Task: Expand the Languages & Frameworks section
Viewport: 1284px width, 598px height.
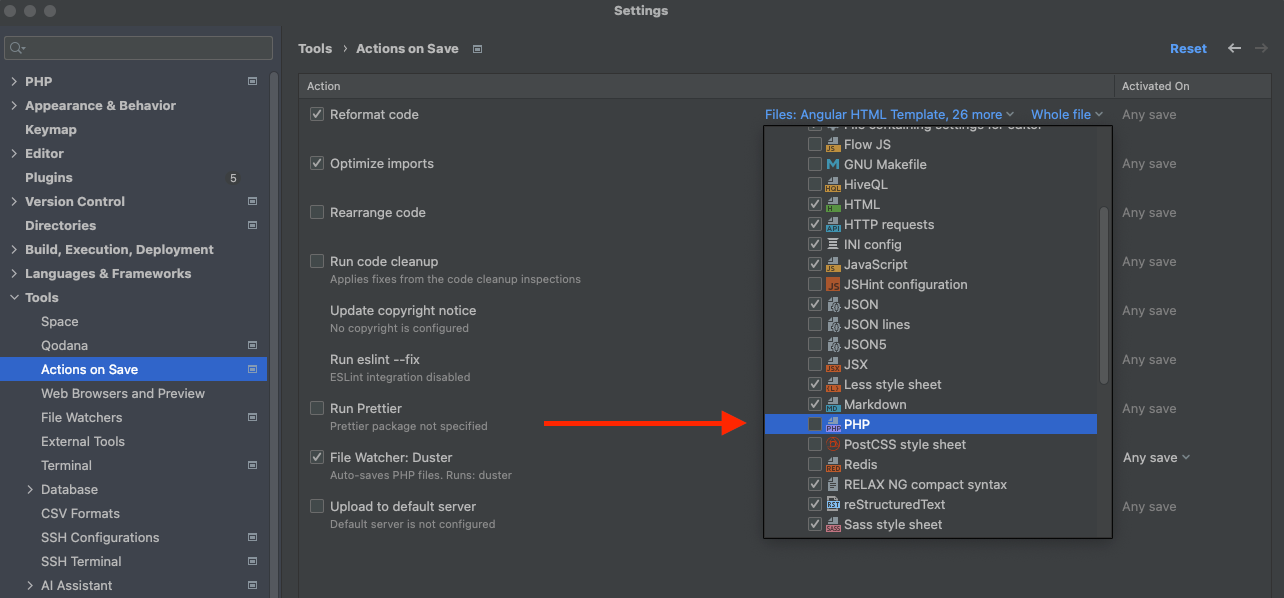Action: pos(14,274)
